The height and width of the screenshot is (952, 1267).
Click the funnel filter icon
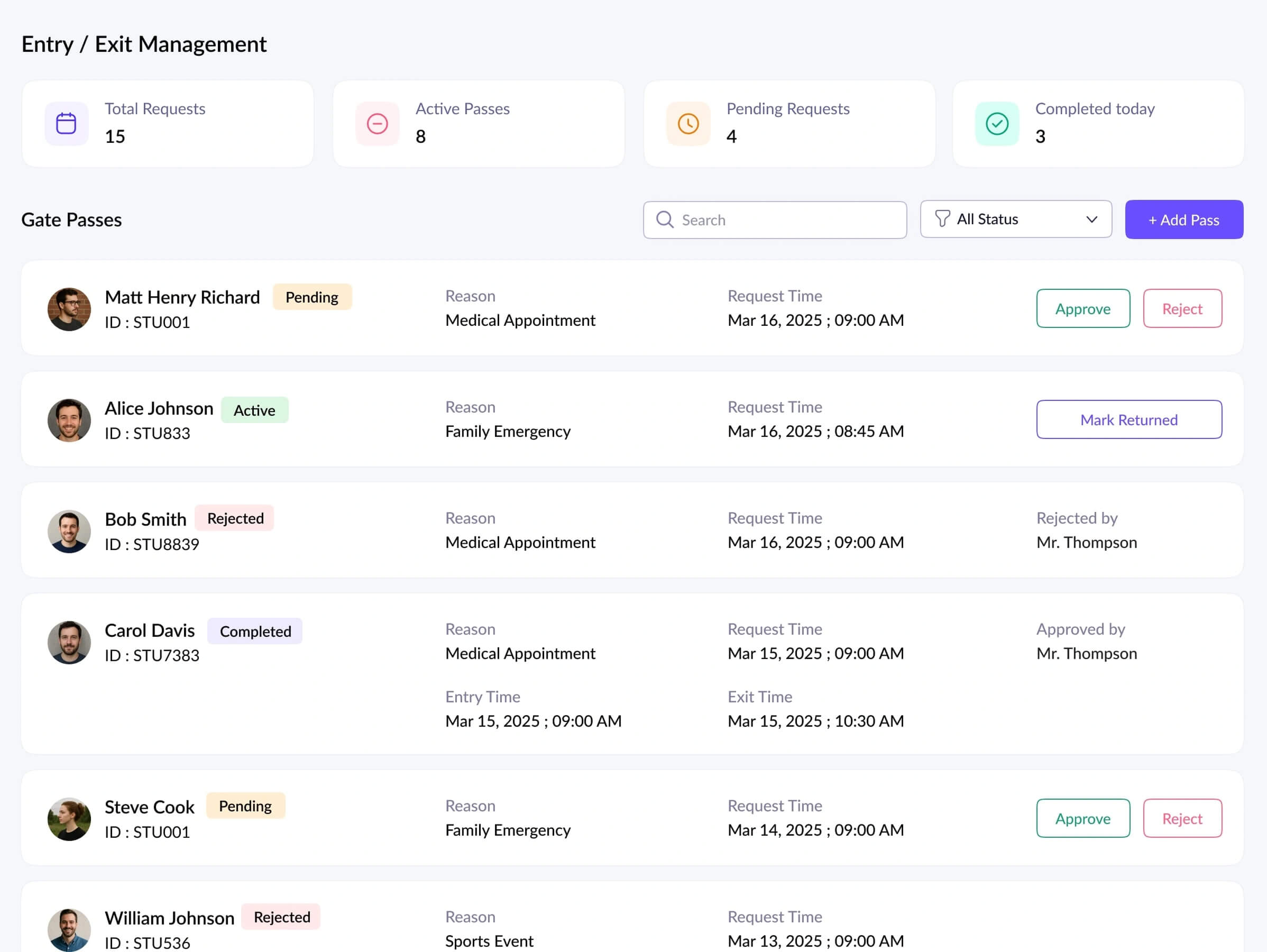[x=942, y=219]
